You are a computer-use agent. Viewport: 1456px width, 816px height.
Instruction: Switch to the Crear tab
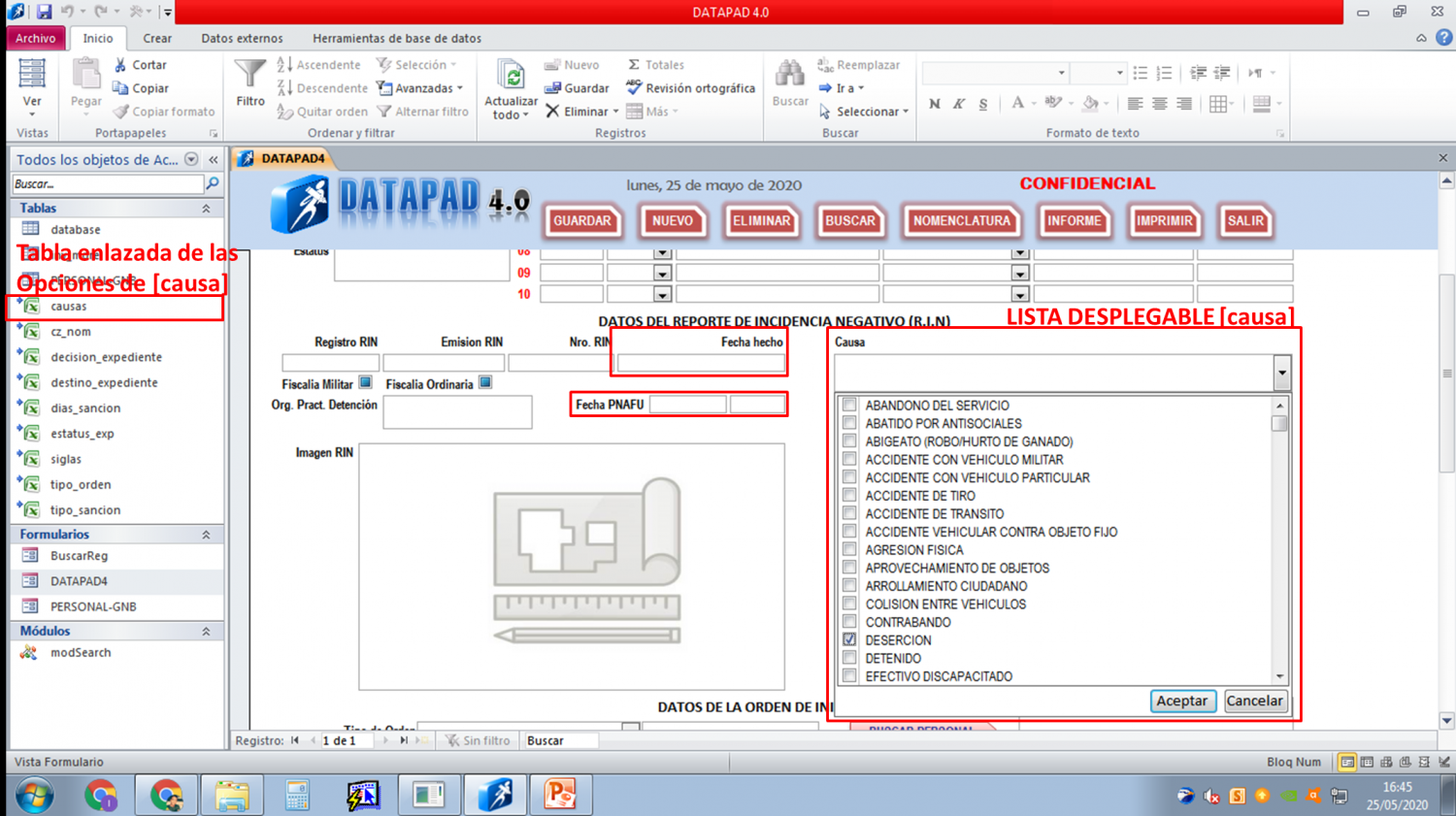[x=157, y=38]
